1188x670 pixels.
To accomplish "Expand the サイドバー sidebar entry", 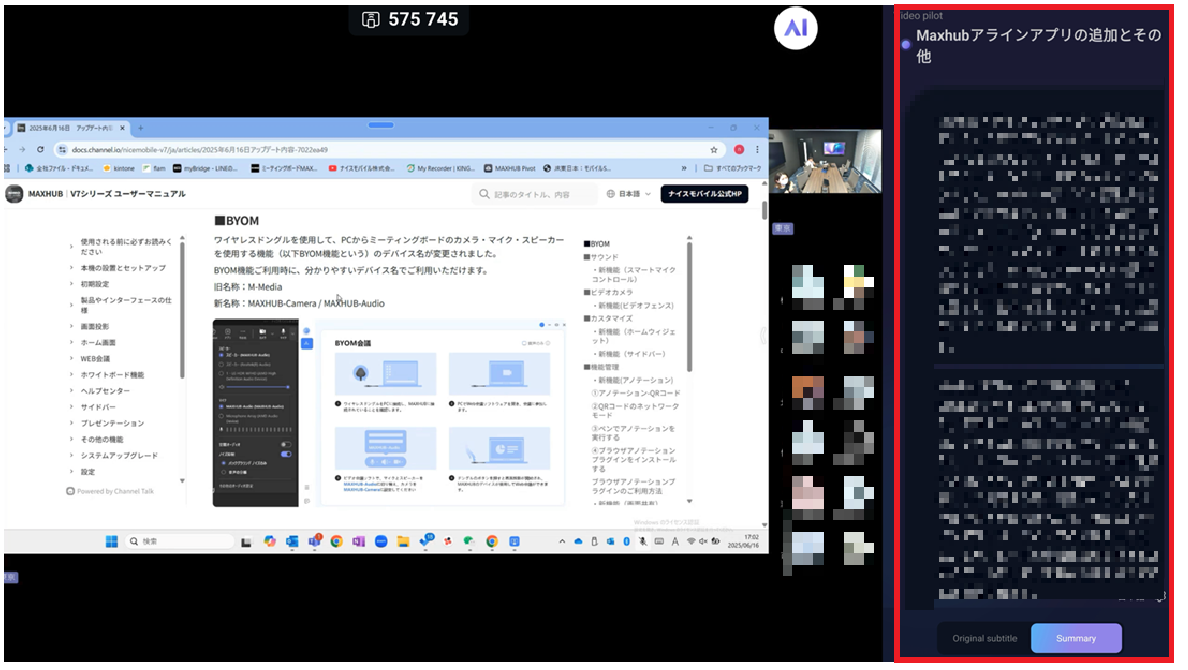I will click(x=98, y=407).
